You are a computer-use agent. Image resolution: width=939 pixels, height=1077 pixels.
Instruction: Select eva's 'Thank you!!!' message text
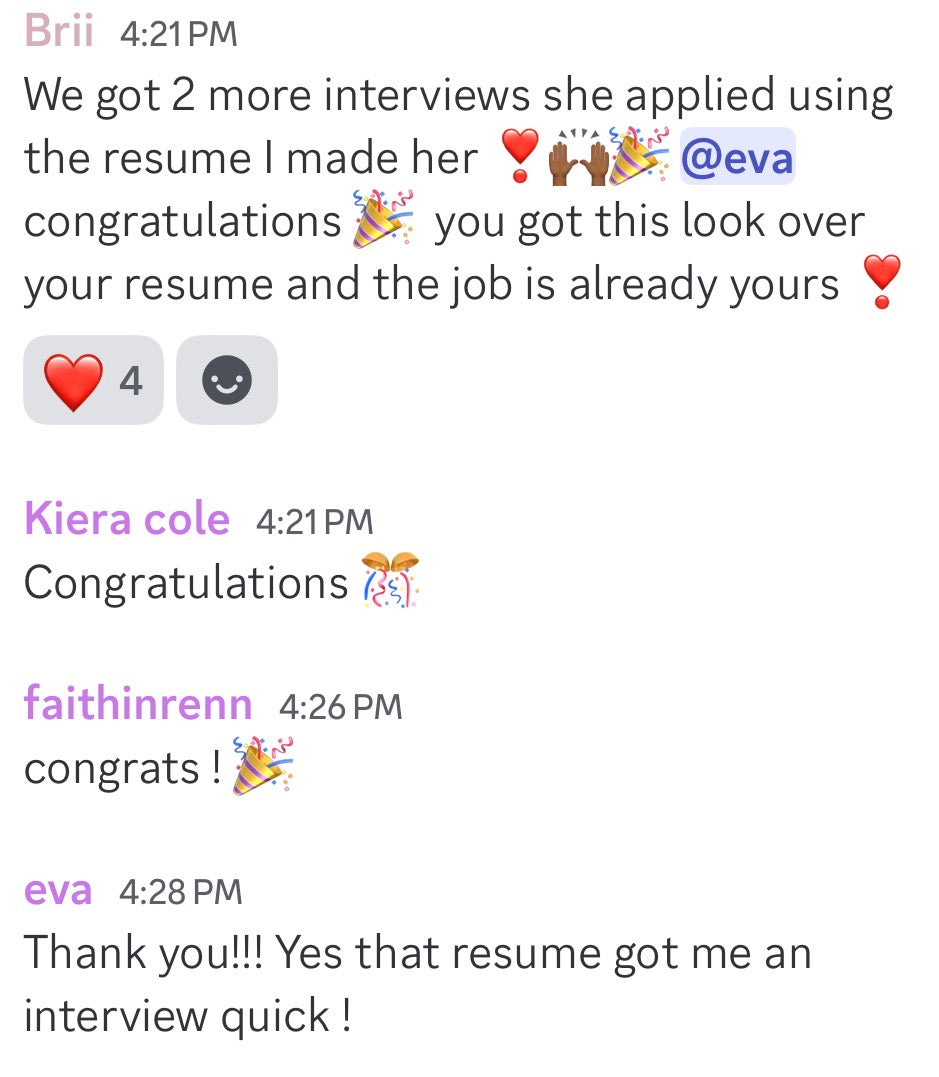(418, 984)
